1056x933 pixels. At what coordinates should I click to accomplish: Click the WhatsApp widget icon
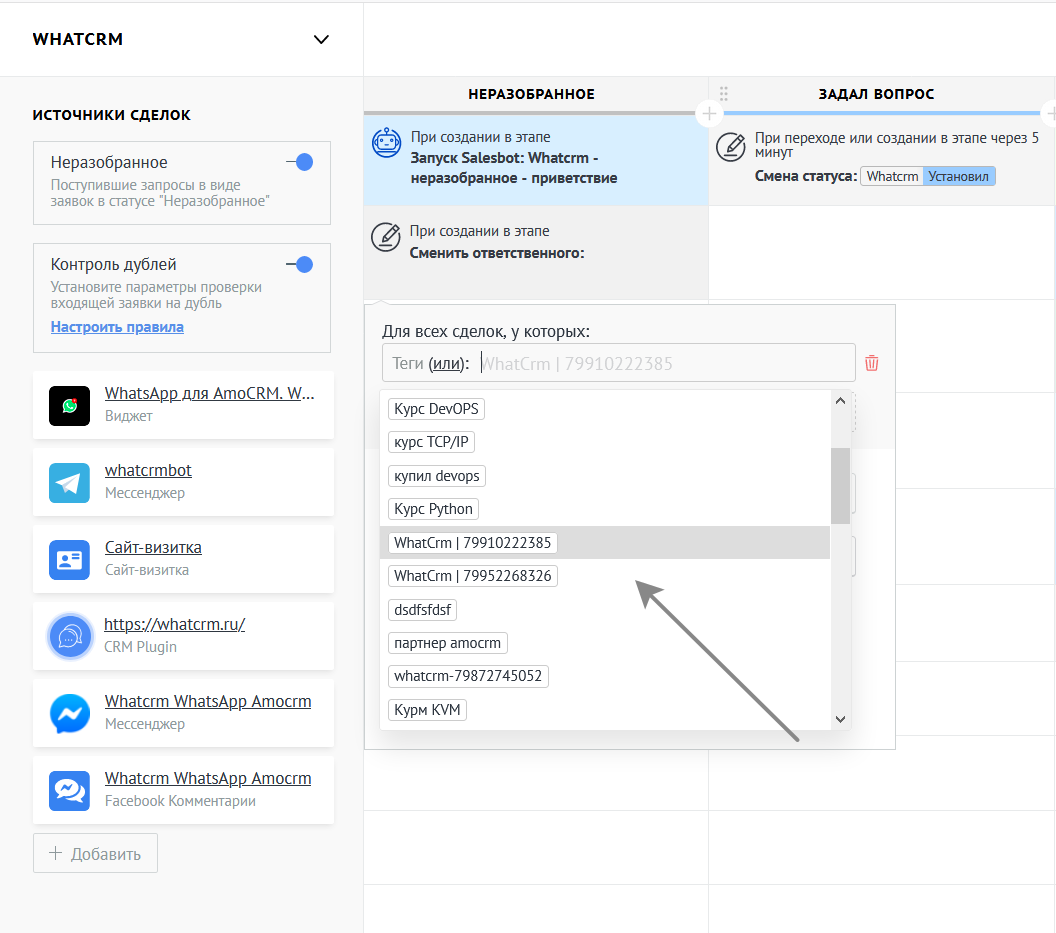(69, 406)
